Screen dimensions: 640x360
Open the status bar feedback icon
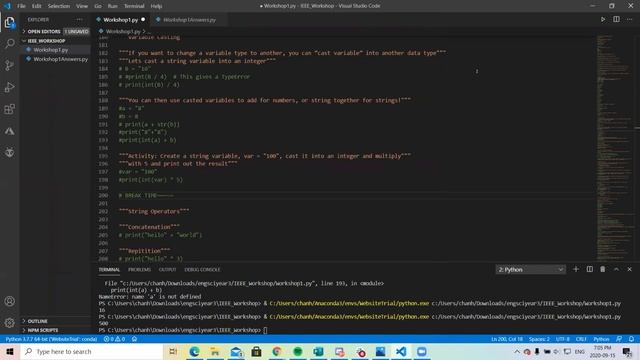[x=619, y=339]
